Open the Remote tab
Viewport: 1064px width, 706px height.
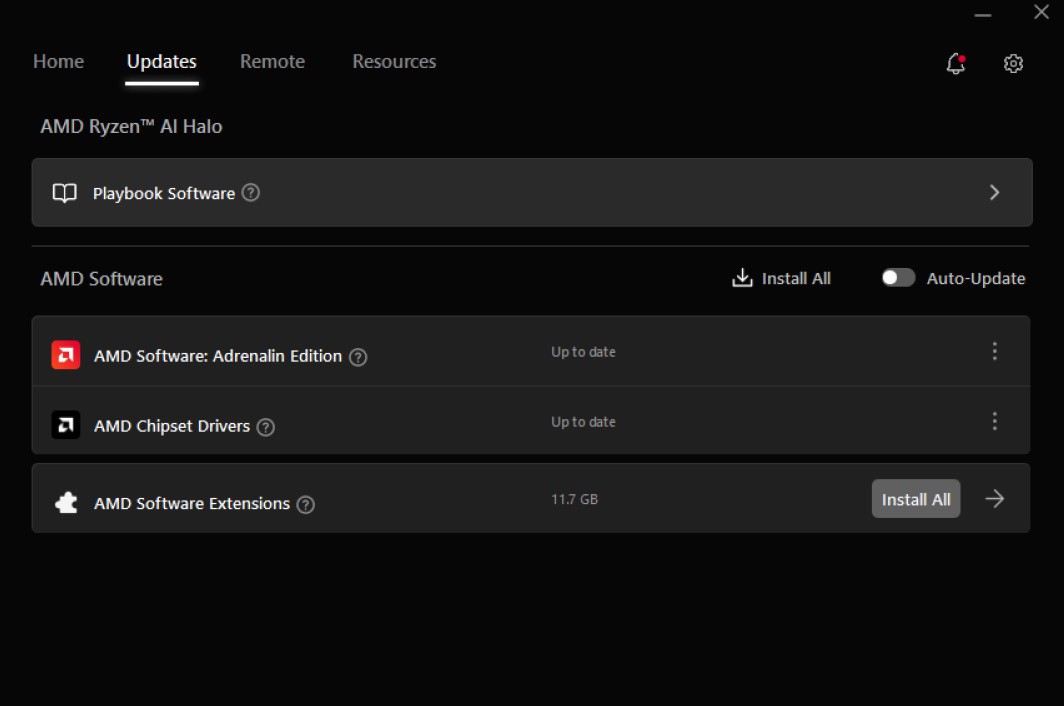(x=272, y=62)
